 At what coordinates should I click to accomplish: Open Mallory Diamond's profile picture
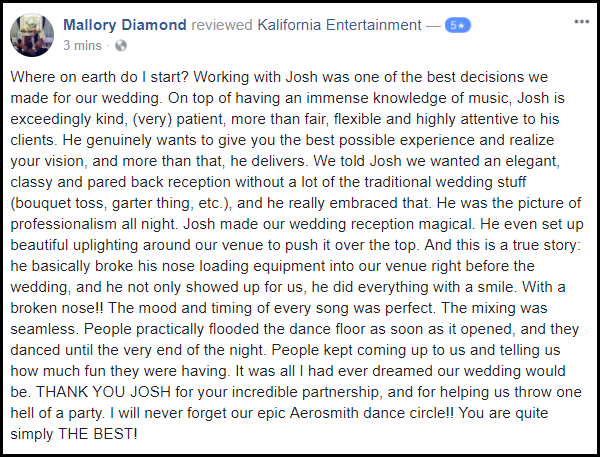[x=32, y=35]
